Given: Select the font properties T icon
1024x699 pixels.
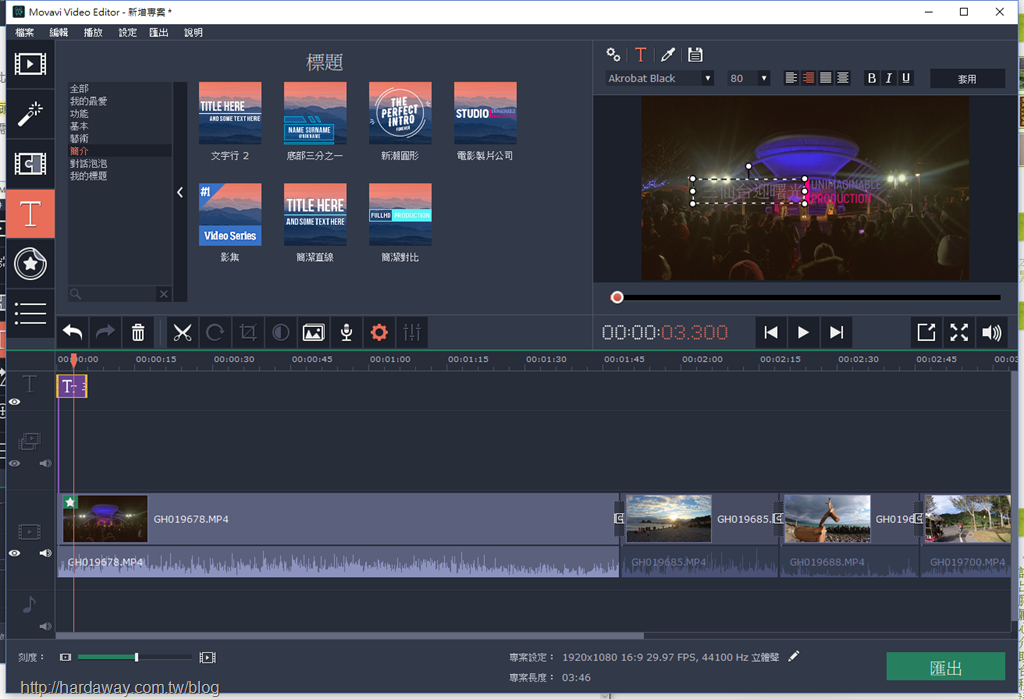Looking at the screenshot, I should click(x=640, y=55).
